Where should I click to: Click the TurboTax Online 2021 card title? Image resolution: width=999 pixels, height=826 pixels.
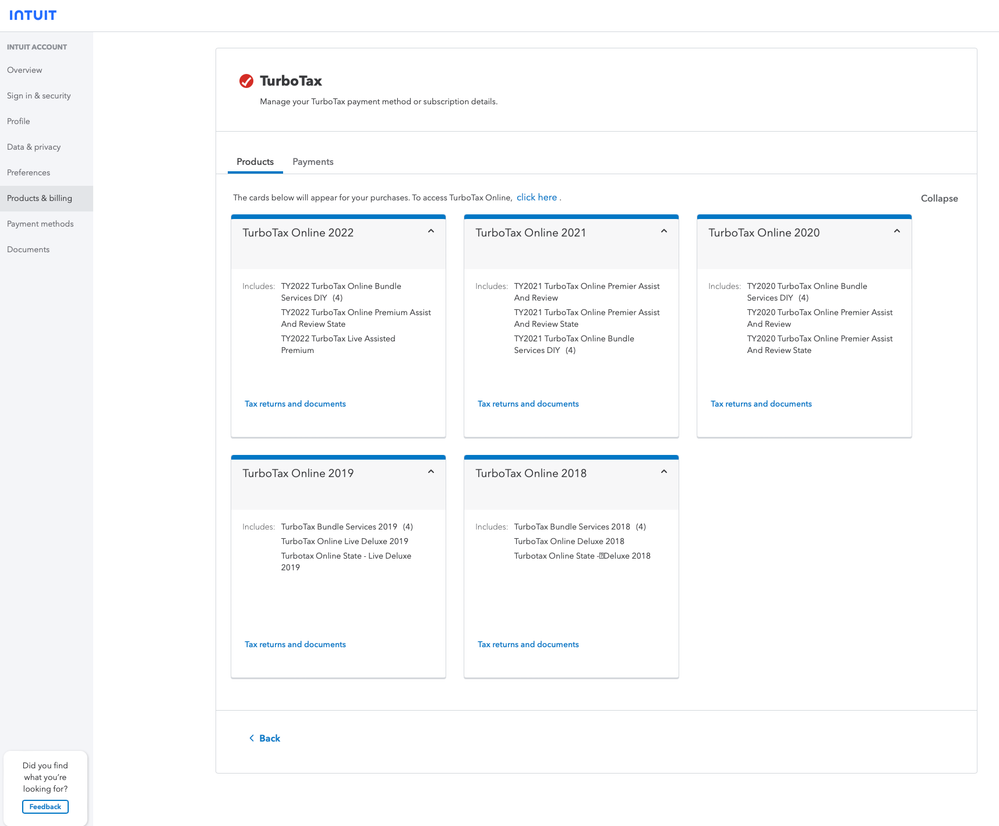click(x=531, y=233)
